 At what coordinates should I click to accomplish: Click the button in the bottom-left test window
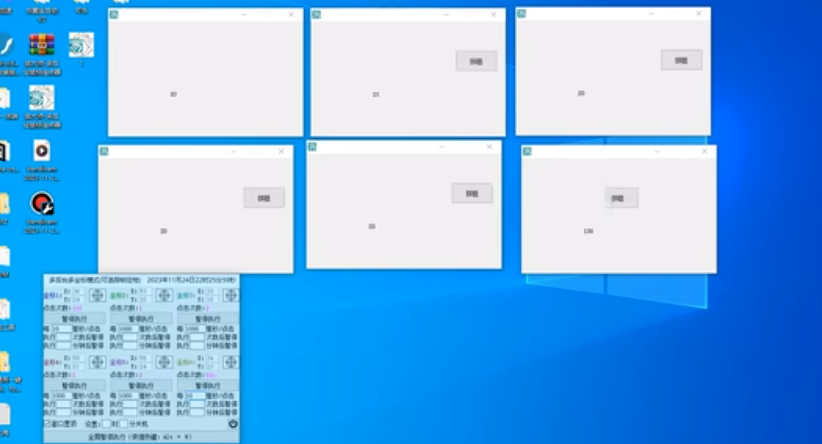click(264, 198)
